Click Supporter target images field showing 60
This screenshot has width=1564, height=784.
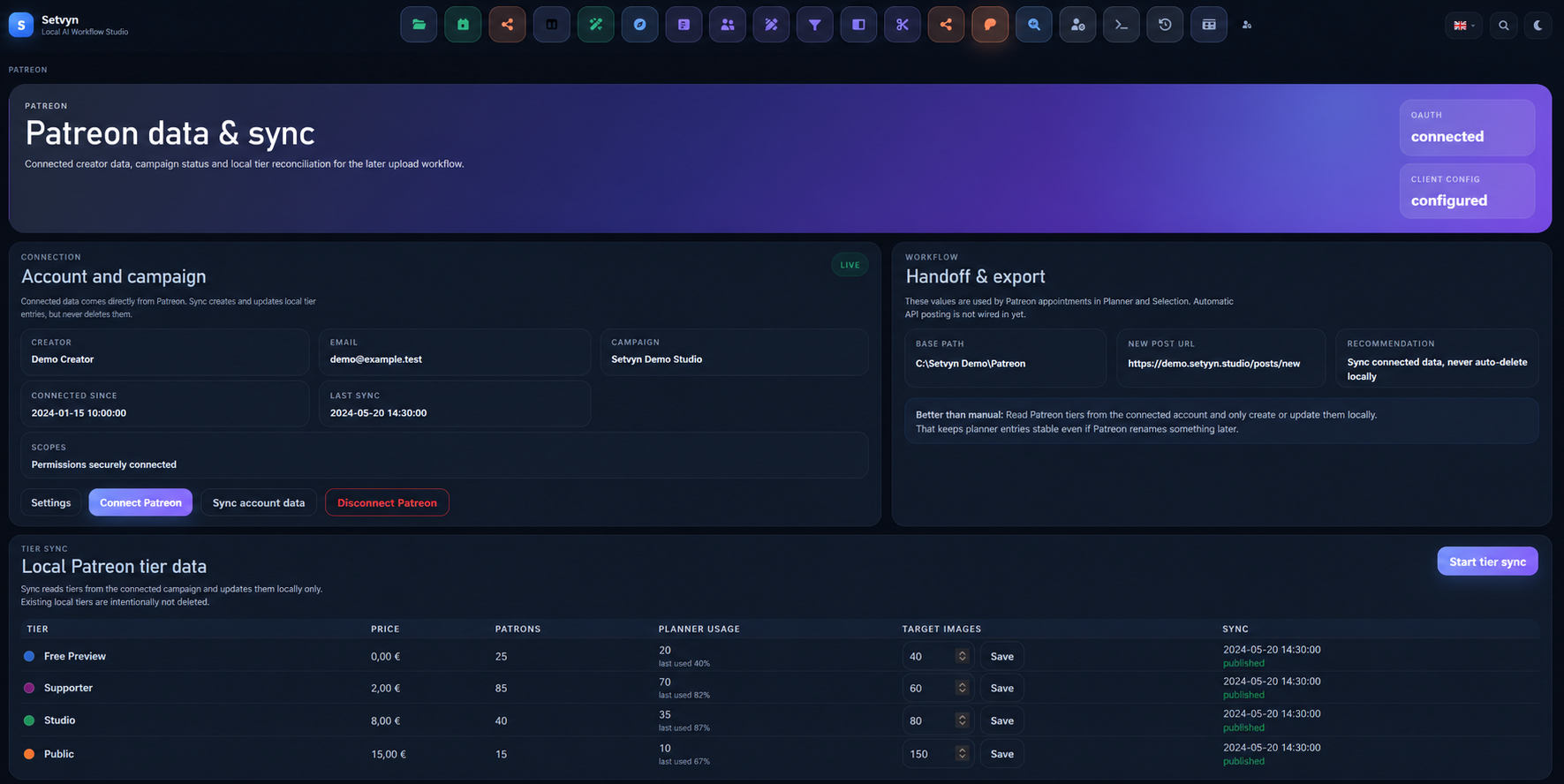pyautogui.click(x=938, y=688)
